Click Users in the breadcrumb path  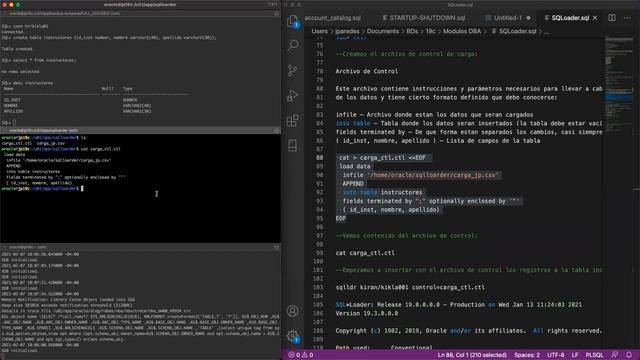click(320, 31)
